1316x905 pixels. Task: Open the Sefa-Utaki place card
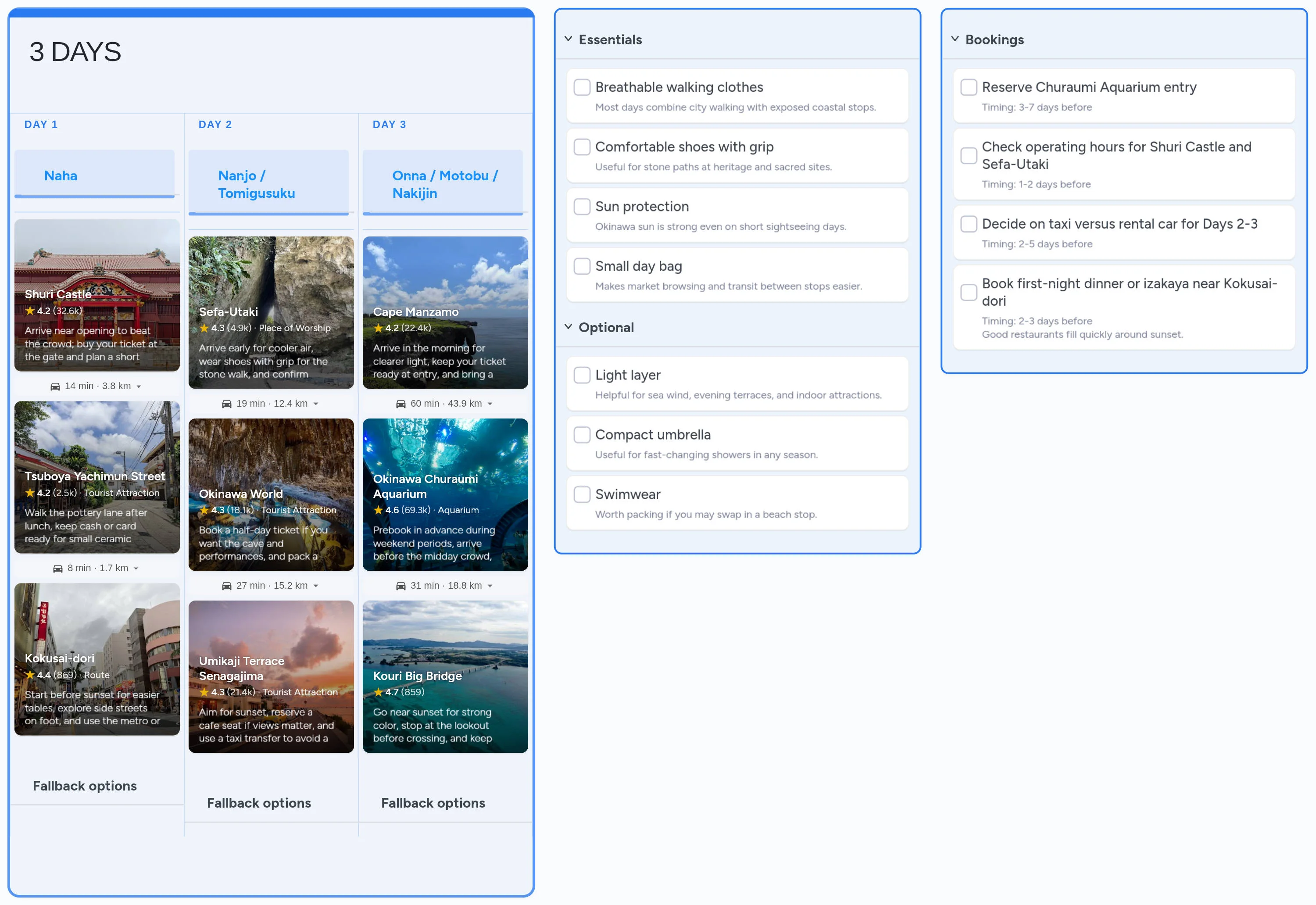click(x=271, y=312)
